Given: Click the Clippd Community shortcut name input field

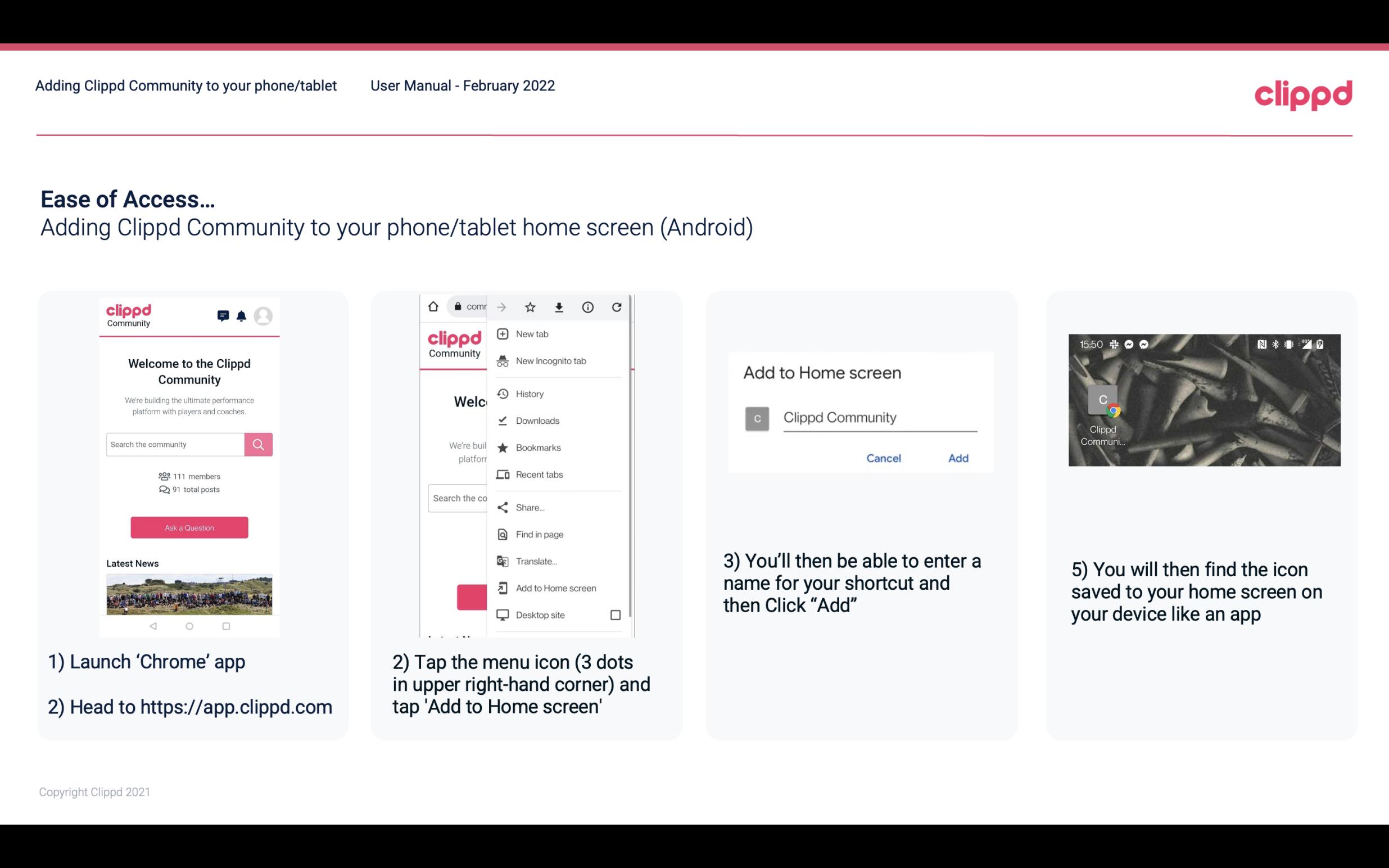Looking at the screenshot, I should coord(877,416).
